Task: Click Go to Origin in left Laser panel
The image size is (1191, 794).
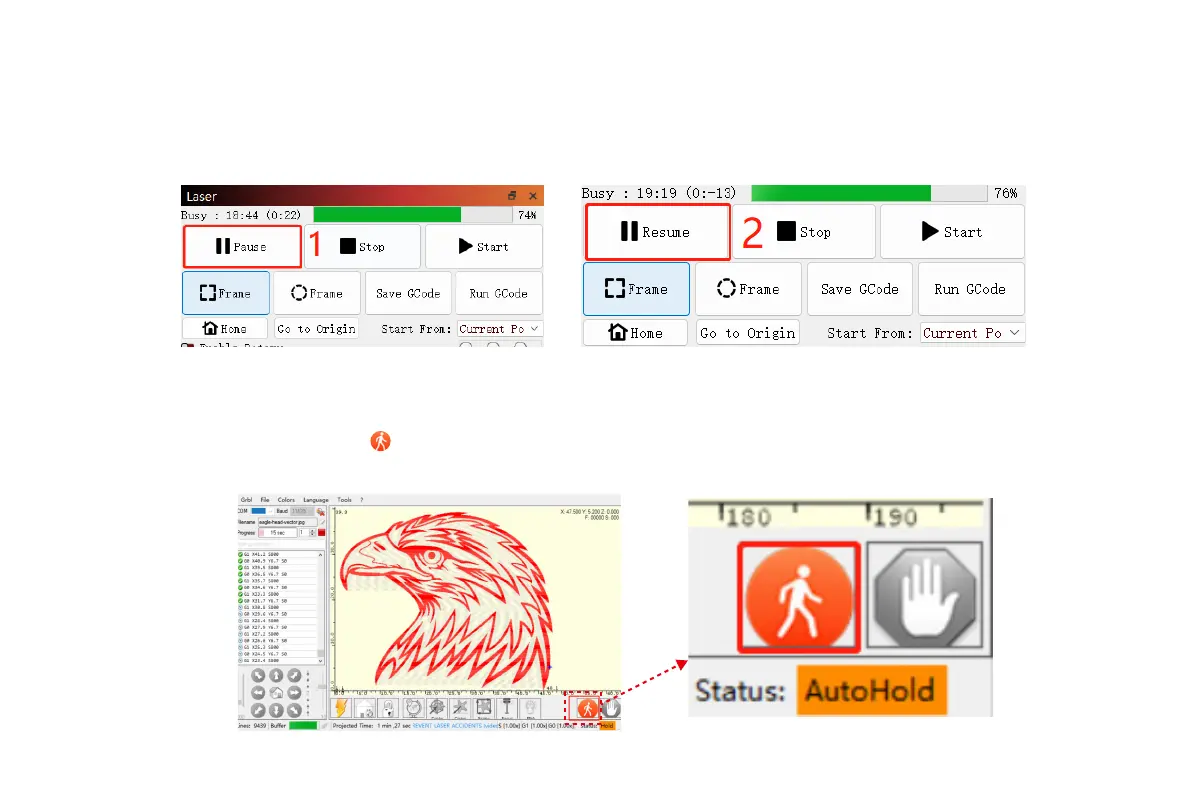Action: 316,328
